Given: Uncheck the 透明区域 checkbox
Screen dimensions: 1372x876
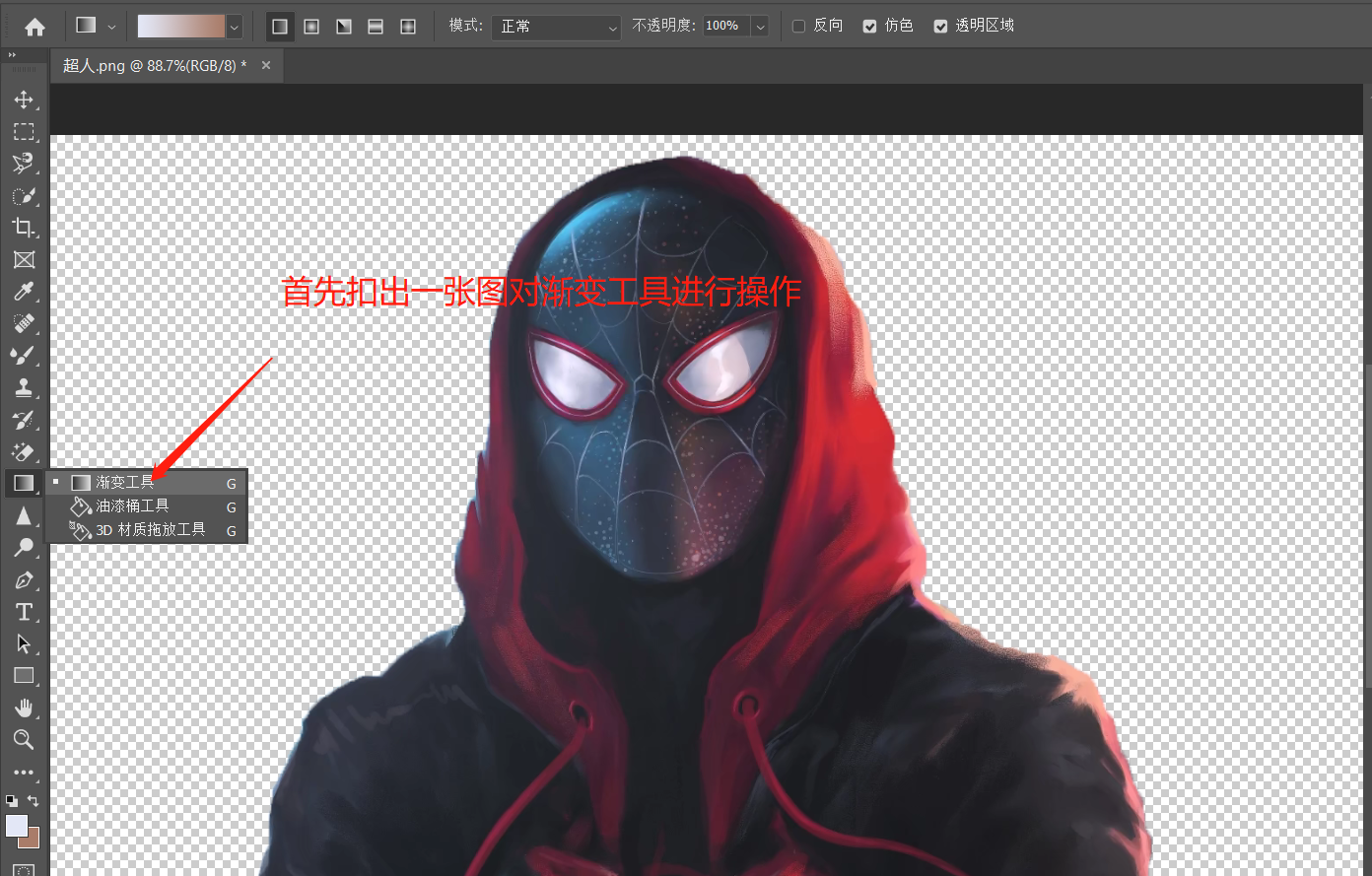Looking at the screenshot, I should click(941, 27).
